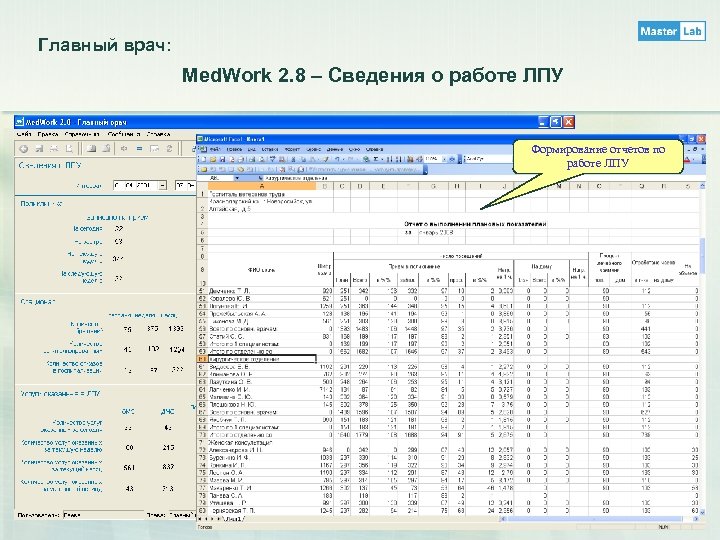Screen dimensions: 720x540
Task: Select column A header in Excel
Action: pyautogui.click(x=262, y=186)
